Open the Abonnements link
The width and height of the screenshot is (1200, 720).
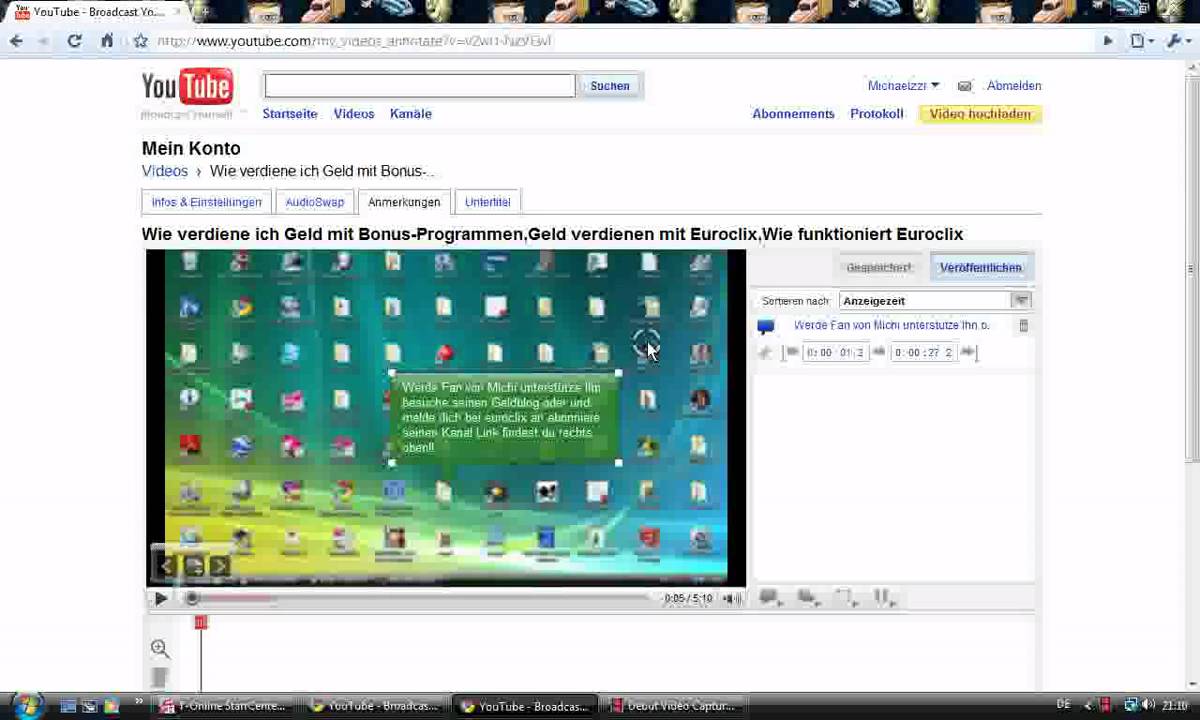[793, 114]
